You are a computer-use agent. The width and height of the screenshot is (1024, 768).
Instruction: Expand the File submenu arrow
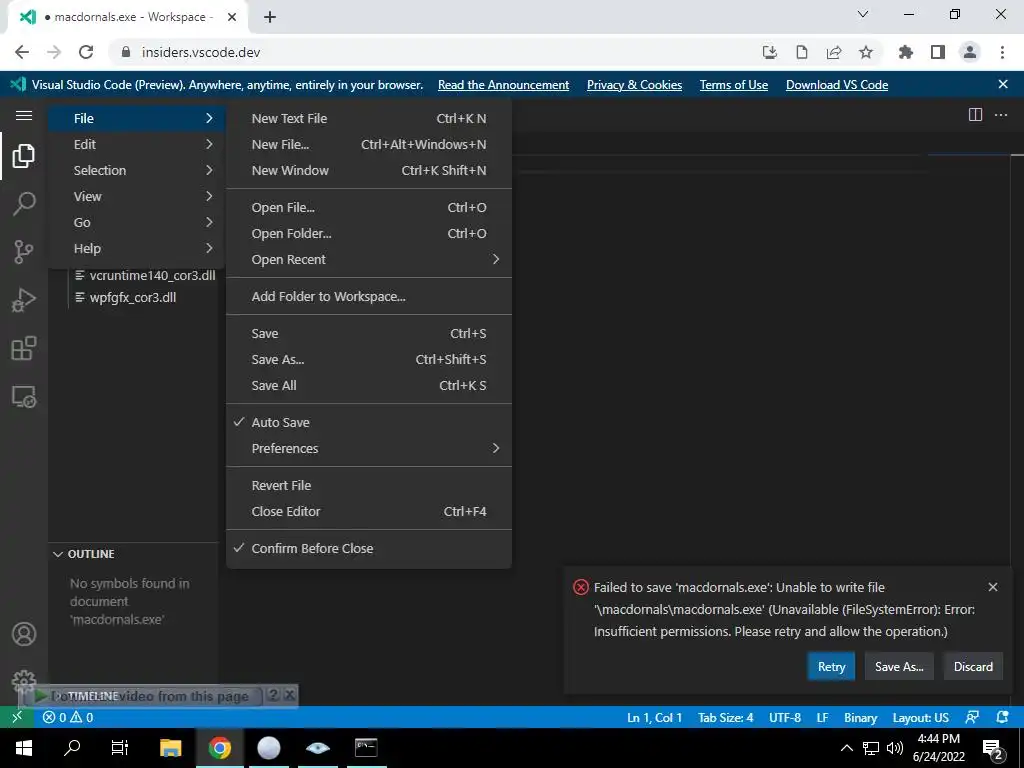tap(209, 118)
